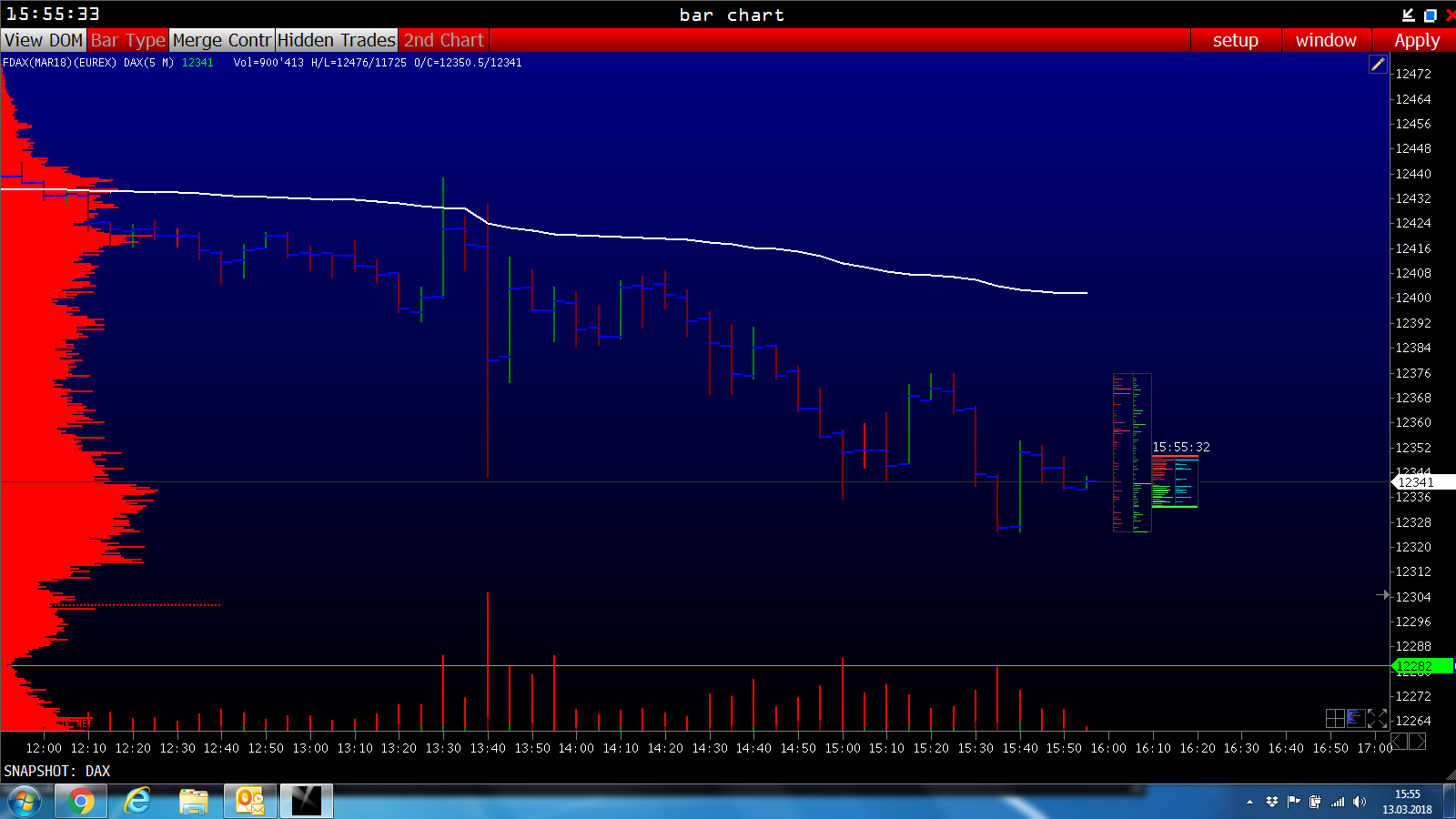Open the 2nd Chart option
This screenshot has height=819, width=1456.
pyautogui.click(x=444, y=40)
